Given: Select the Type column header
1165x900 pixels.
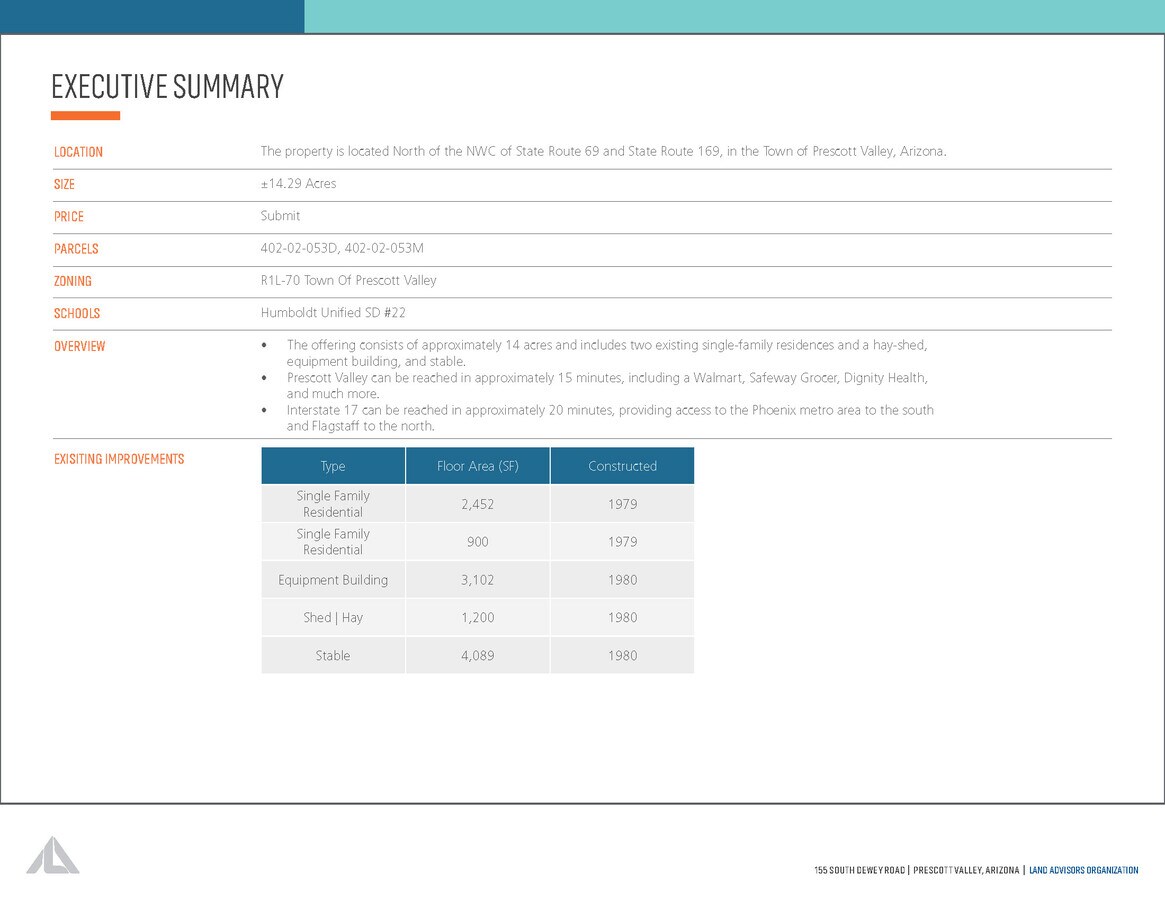Looking at the screenshot, I should click(333, 466).
